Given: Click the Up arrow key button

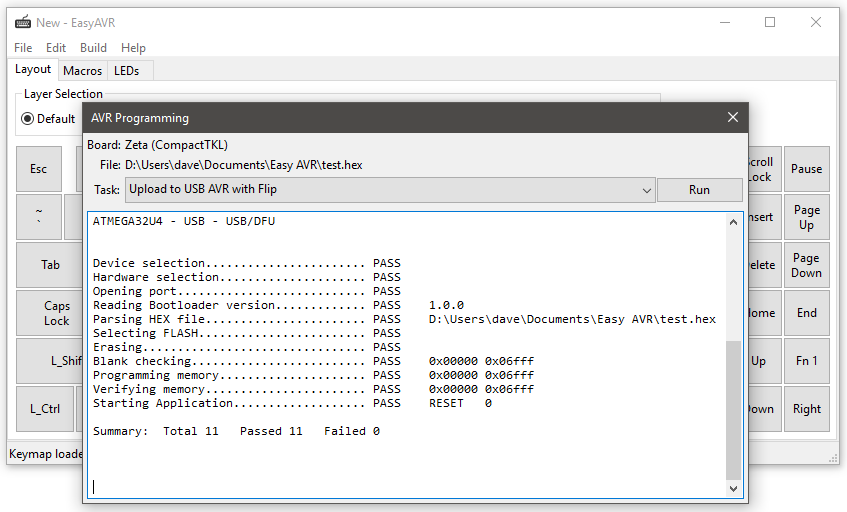Looking at the screenshot, I should pyautogui.click(x=764, y=361).
